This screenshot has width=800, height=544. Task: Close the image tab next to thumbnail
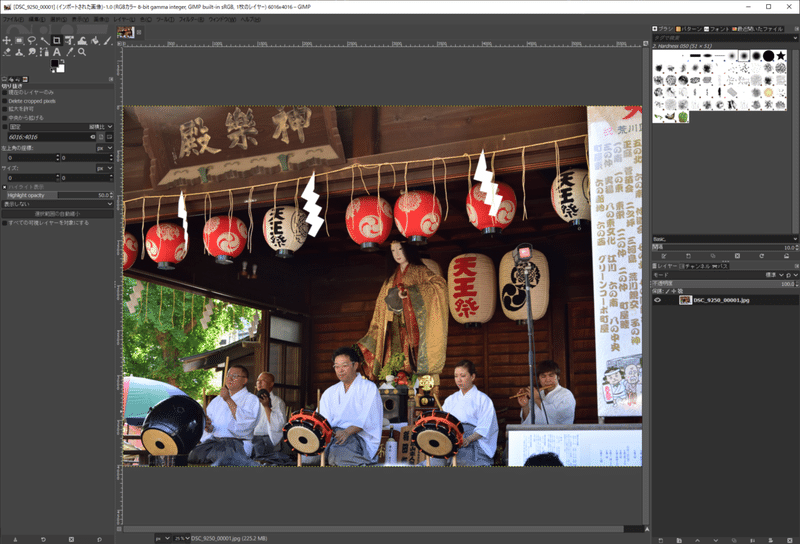point(139,32)
